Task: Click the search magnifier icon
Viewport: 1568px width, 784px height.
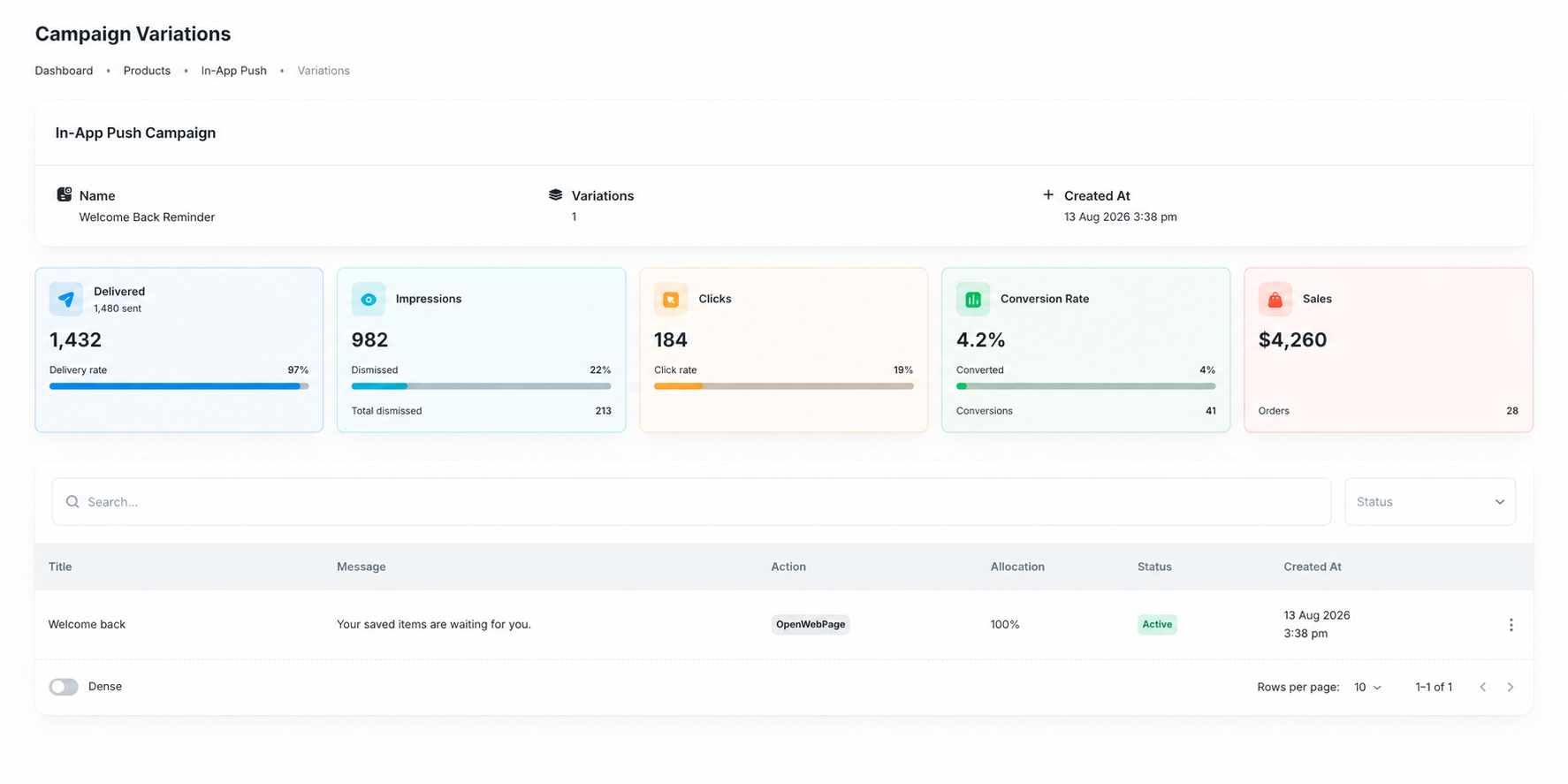Action: pyautogui.click(x=72, y=502)
